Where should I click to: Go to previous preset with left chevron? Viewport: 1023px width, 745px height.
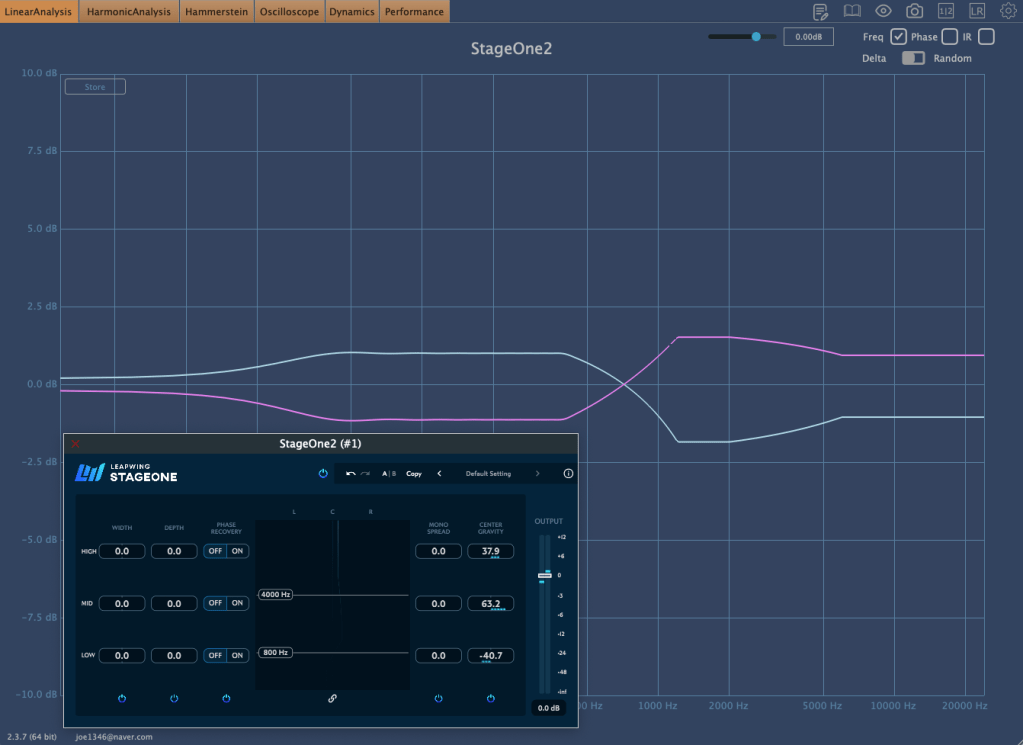click(439, 473)
